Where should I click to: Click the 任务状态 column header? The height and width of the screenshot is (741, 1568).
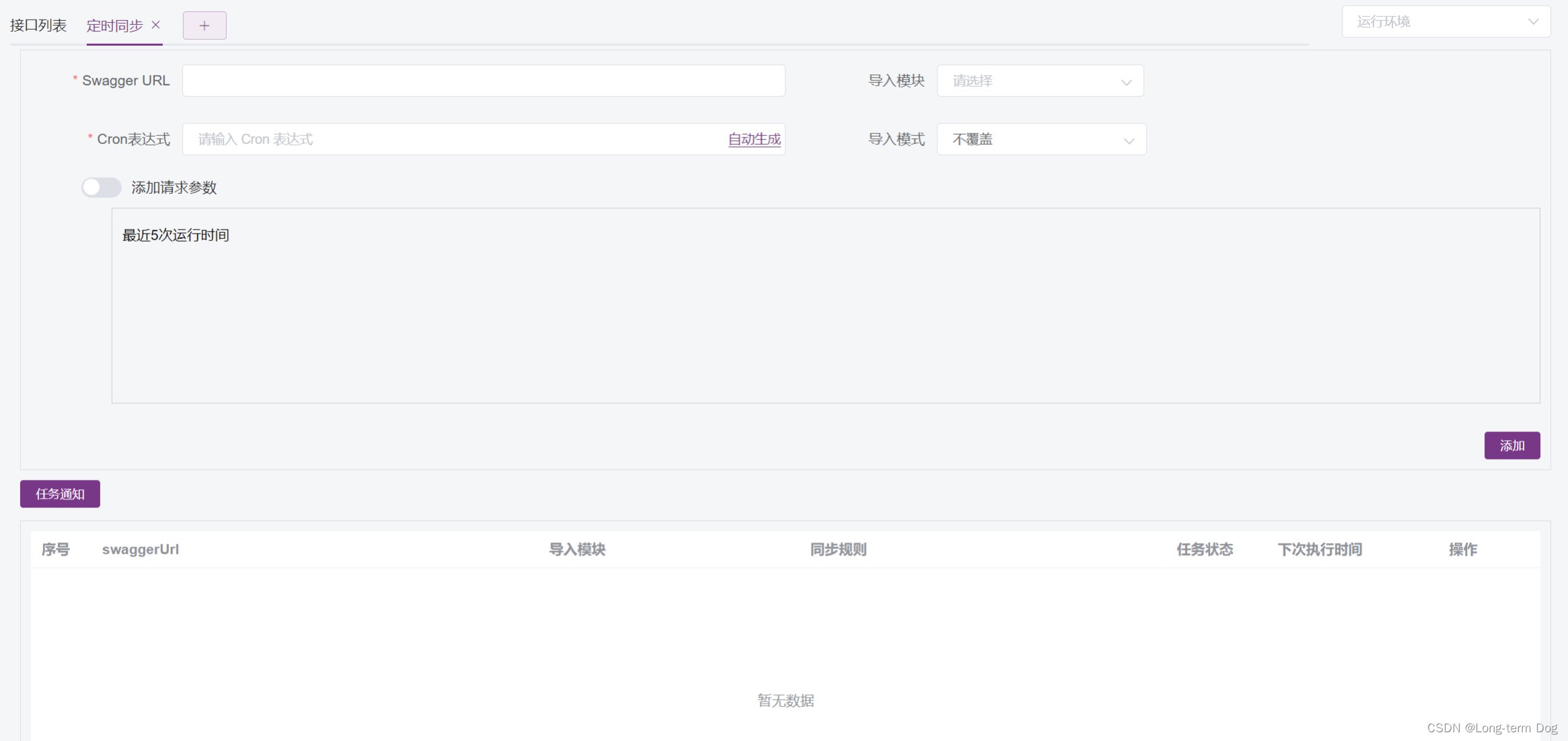tap(1205, 549)
